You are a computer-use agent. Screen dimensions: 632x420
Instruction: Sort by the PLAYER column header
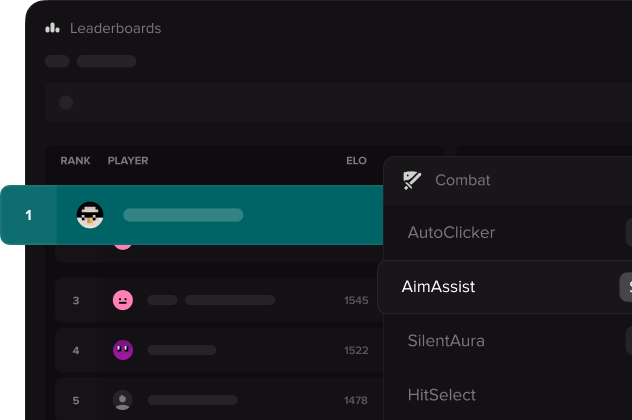click(x=128, y=161)
